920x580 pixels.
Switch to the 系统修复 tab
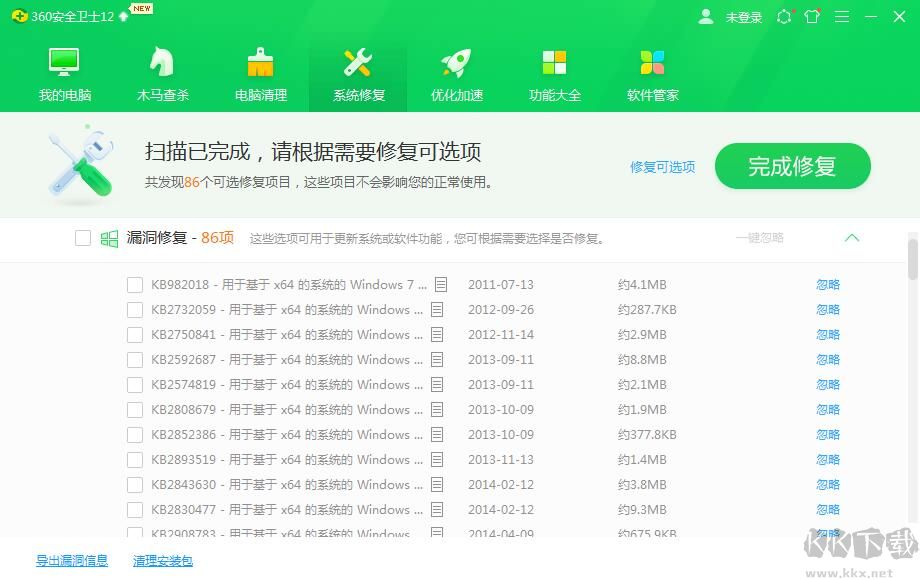[357, 72]
